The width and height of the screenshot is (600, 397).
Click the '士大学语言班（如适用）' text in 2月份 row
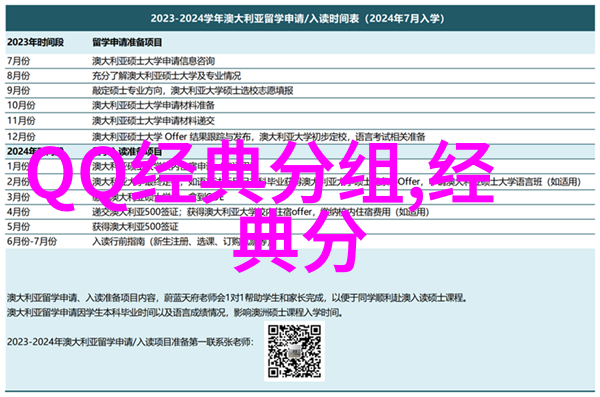click(538, 181)
